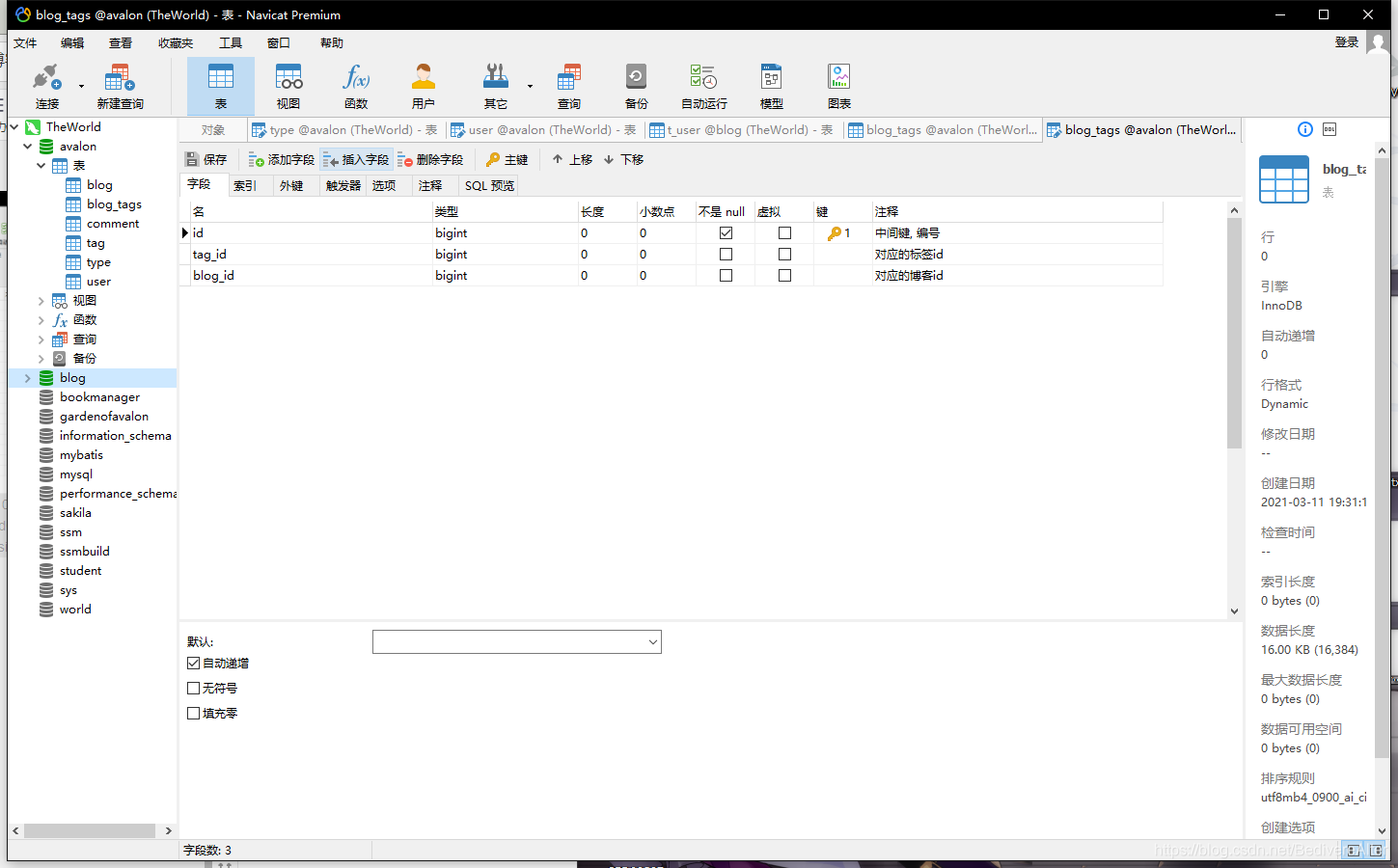Open the 模型 model toolbar icon
Screen dimensions: 1398x868
click(x=772, y=86)
